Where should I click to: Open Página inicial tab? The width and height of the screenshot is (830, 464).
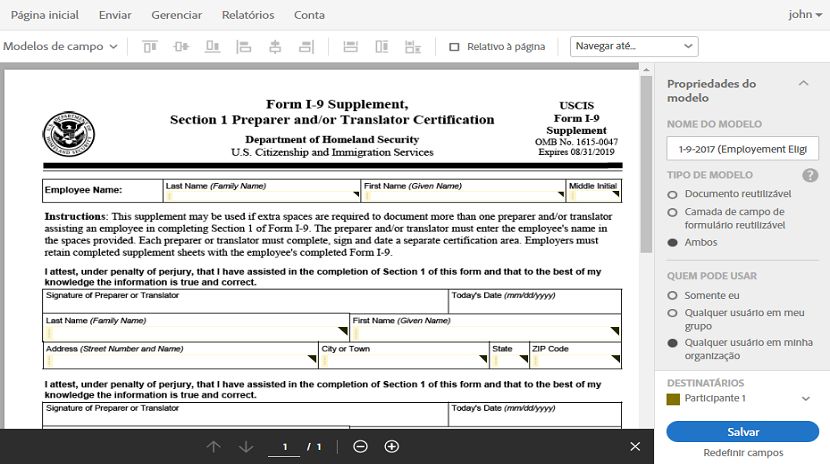(44, 15)
